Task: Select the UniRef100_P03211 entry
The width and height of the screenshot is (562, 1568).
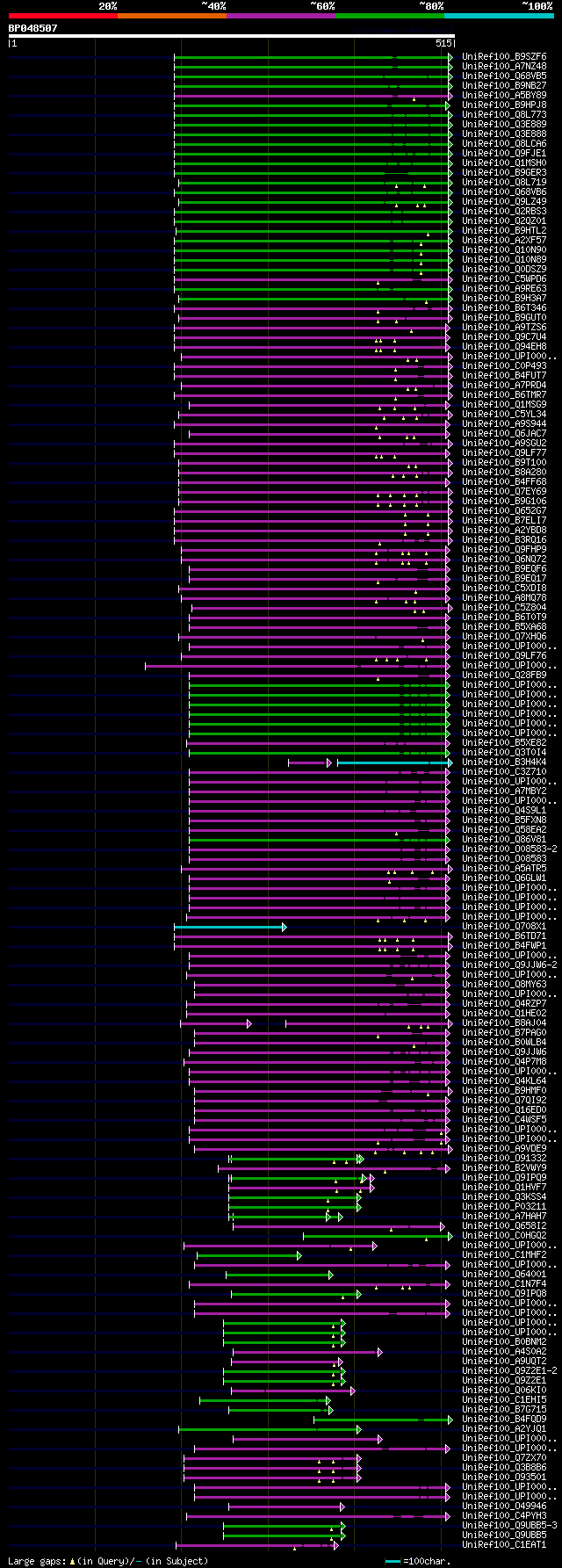Action: pyautogui.click(x=504, y=1207)
